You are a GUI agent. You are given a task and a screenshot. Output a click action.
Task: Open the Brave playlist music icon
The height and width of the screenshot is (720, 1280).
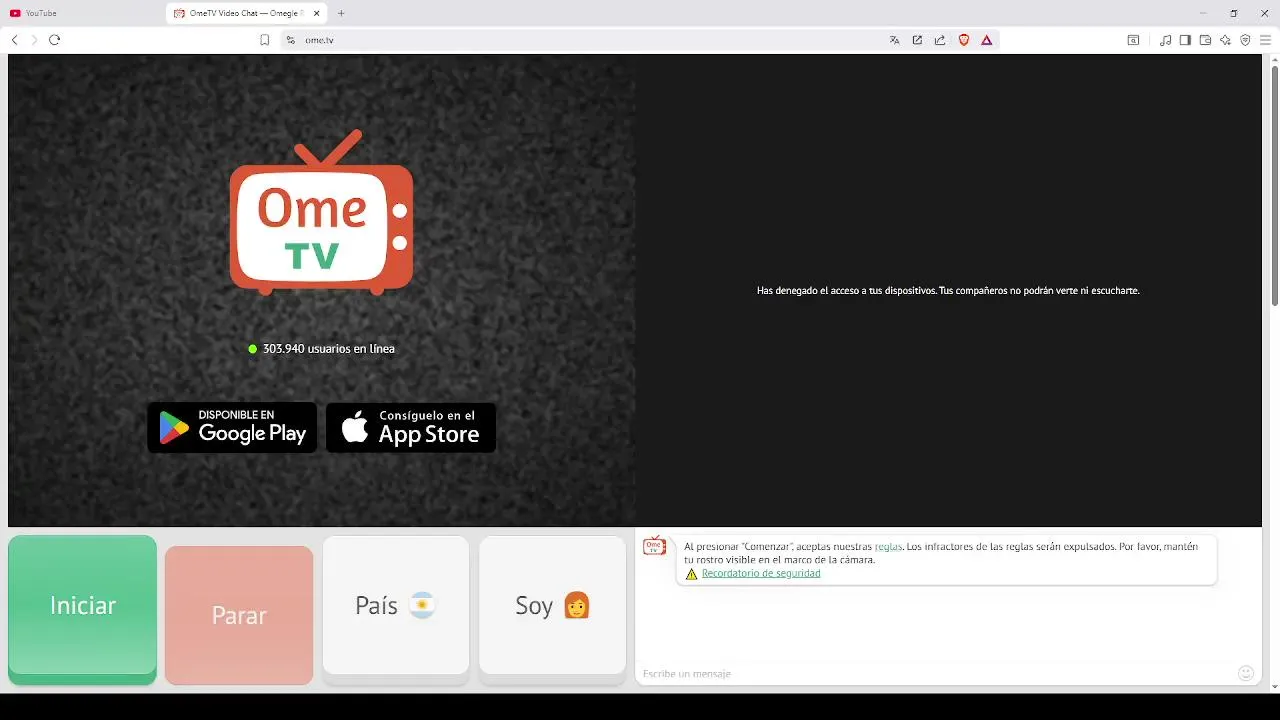[1165, 40]
